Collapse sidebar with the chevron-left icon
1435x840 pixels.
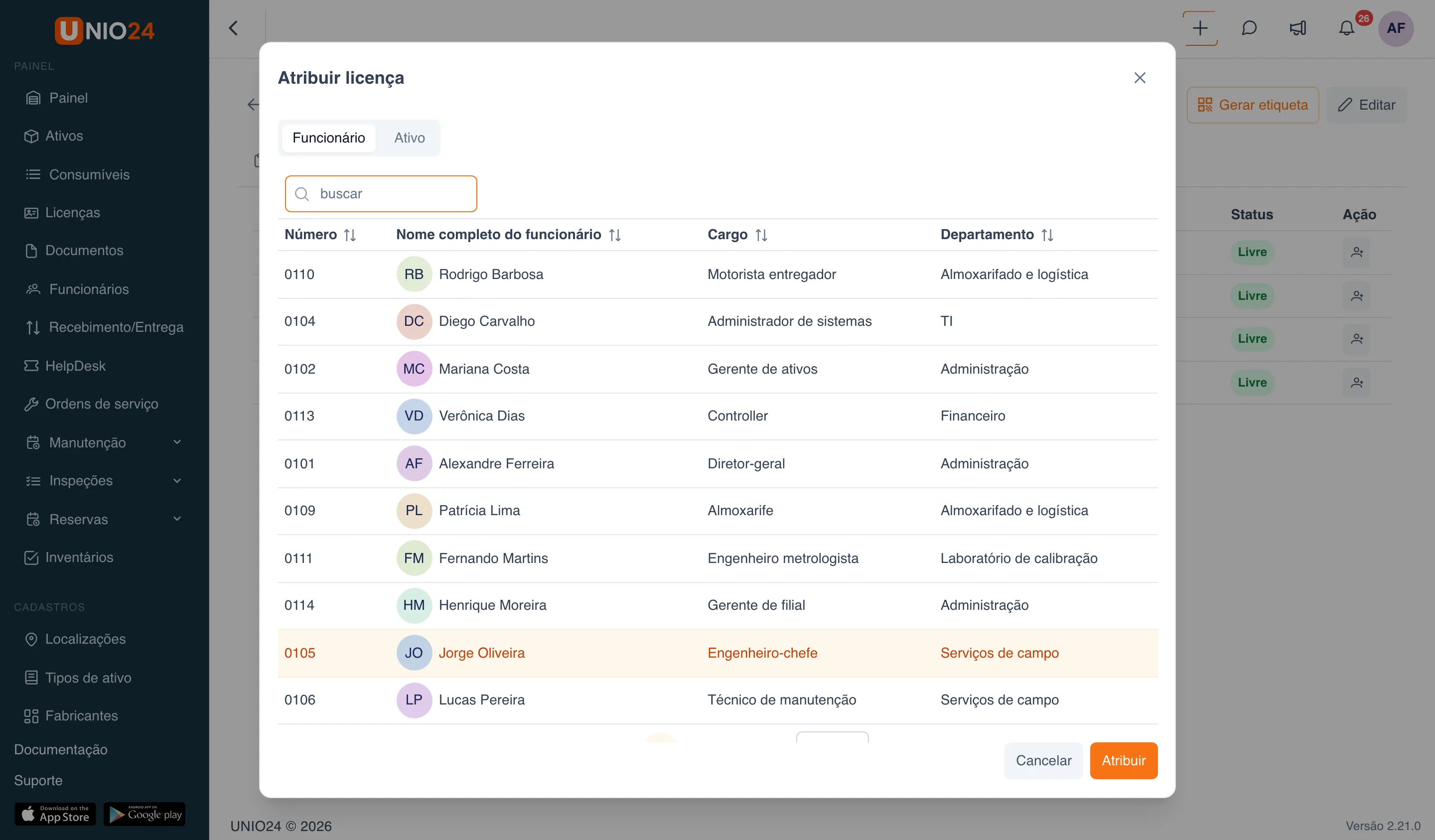(233, 28)
